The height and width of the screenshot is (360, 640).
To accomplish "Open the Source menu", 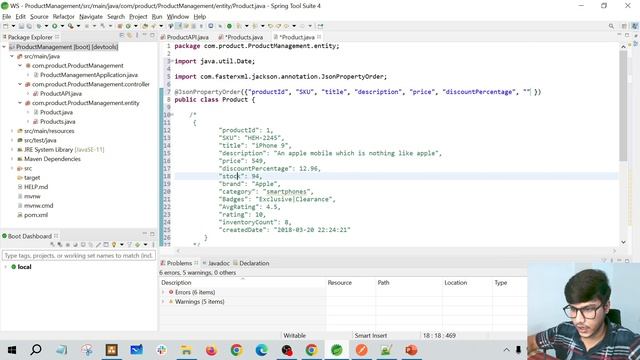I will (x=39, y=17).
